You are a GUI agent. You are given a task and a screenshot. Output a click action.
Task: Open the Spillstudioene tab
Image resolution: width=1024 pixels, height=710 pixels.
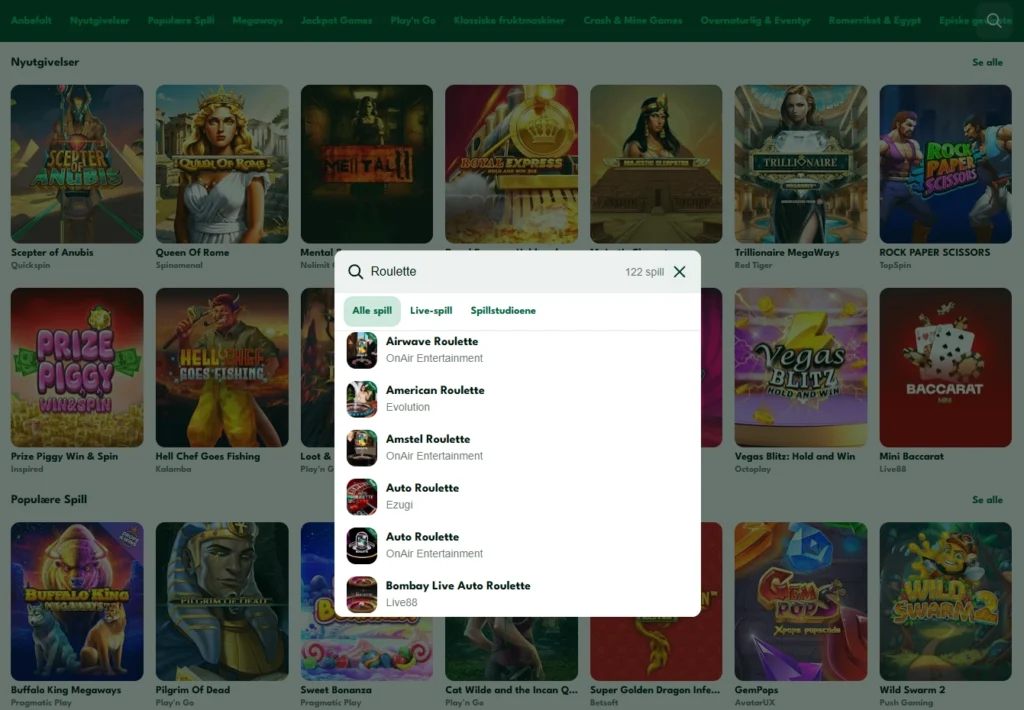503,311
